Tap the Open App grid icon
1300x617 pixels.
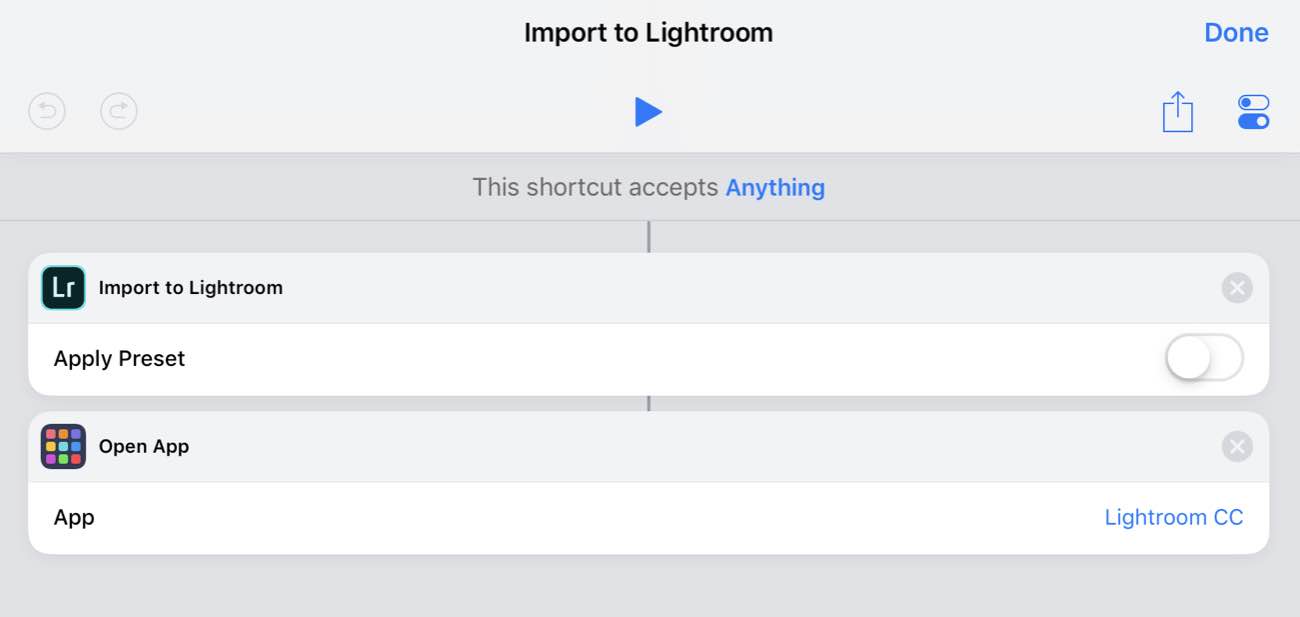point(63,447)
